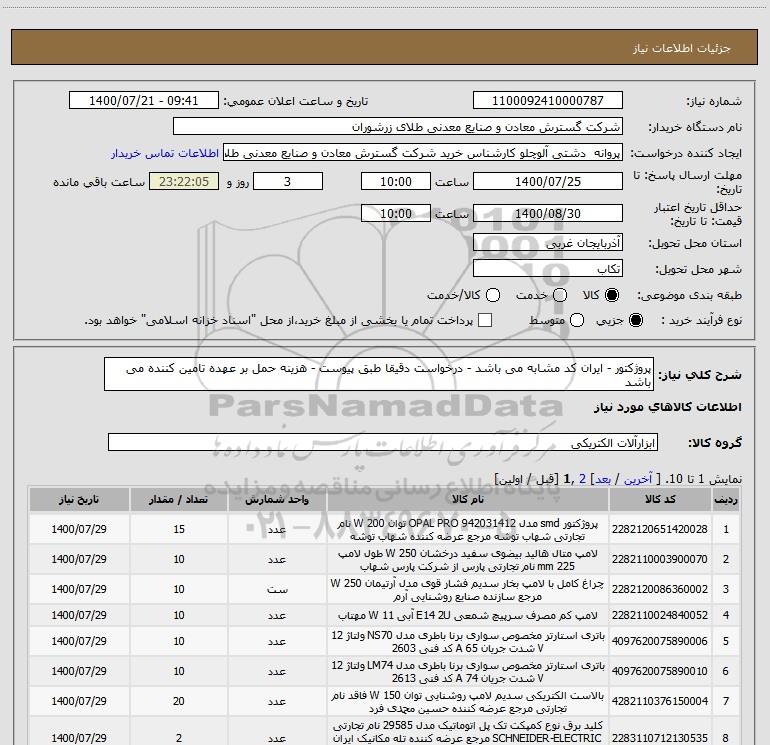The height and width of the screenshot is (745, 770).
Task: Select the جزیی purchase type radio
Action: coord(635,320)
